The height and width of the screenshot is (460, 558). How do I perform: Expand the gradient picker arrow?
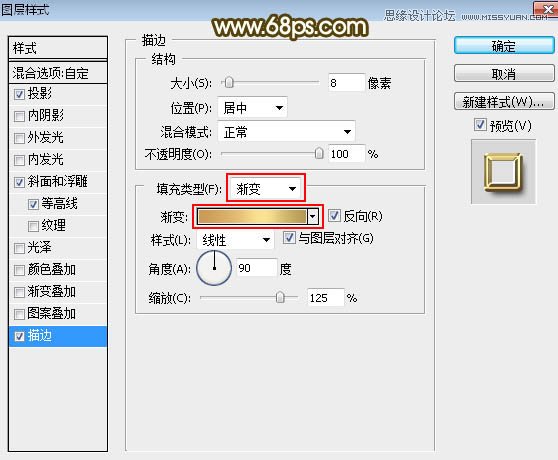click(312, 216)
